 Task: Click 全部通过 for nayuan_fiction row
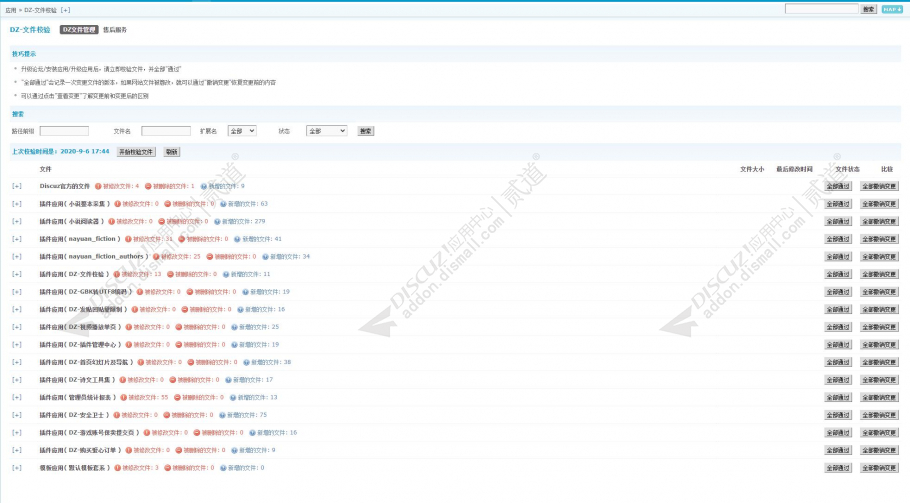coord(838,239)
